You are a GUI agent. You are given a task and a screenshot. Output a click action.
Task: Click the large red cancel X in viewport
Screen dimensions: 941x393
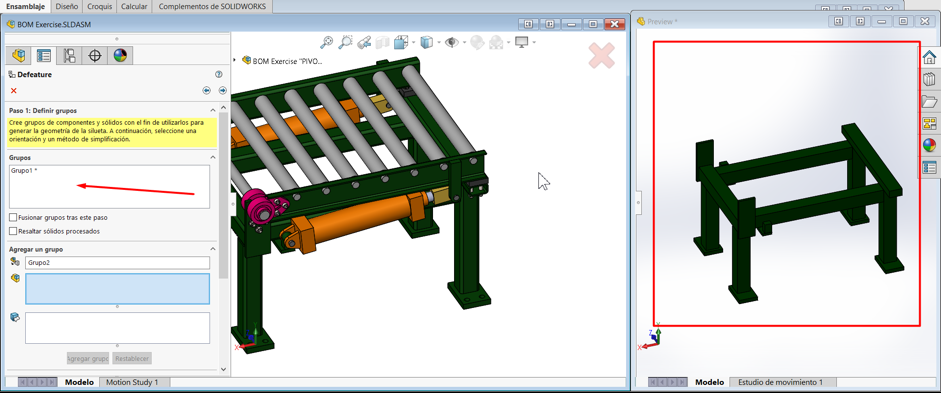click(x=601, y=56)
